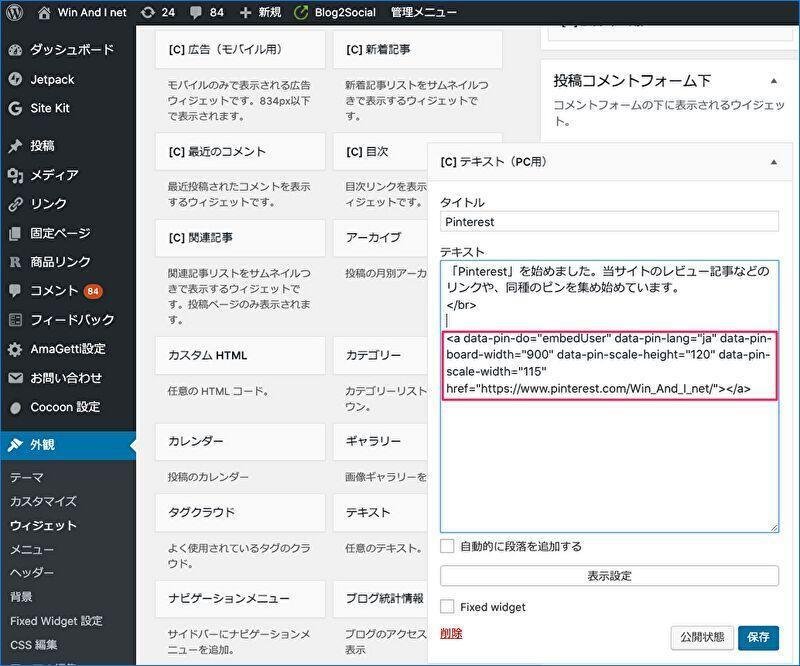The height and width of the screenshot is (666, 800).
Task: Open ヘッダー submenu item
Action: pos(32,573)
